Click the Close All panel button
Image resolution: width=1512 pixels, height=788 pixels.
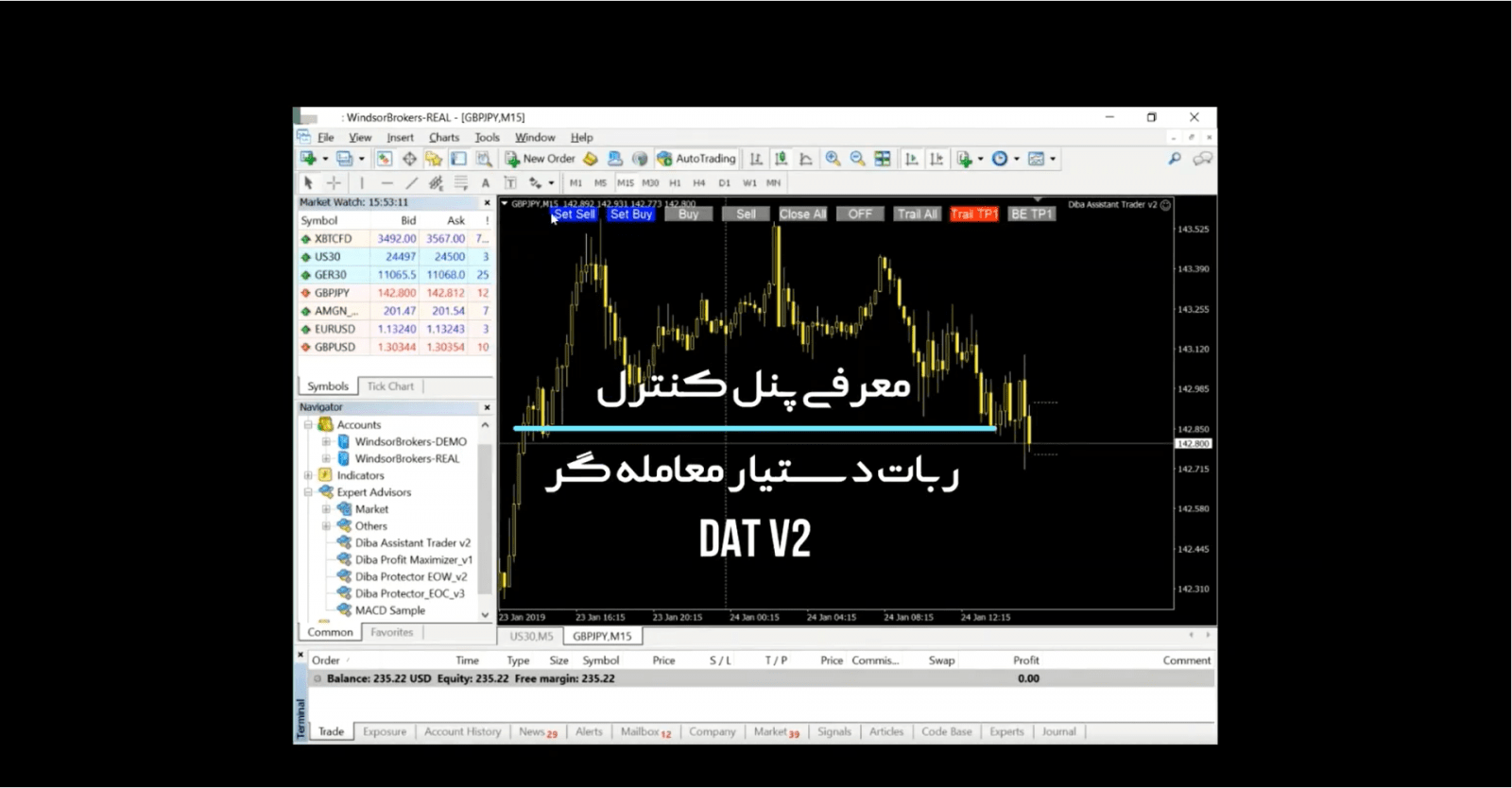(x=803, y=214)
